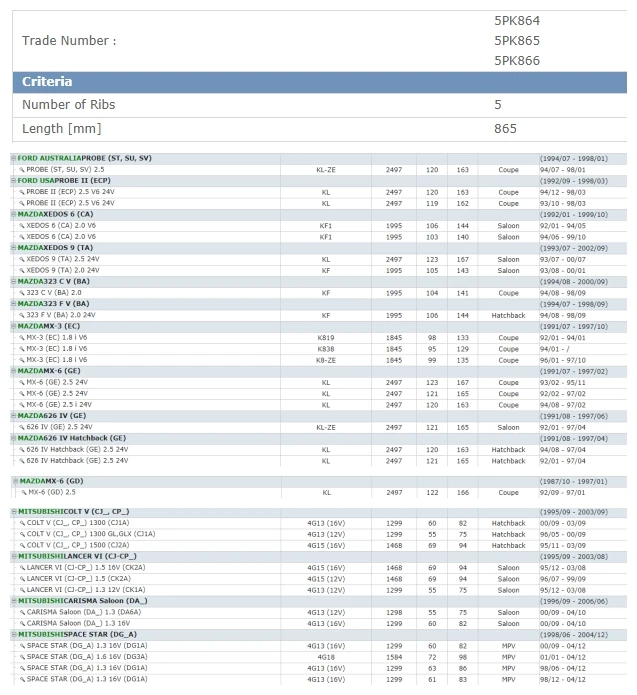Click the date 98/06 - 04/12 in the SPACE STAR row
The width and height of the screenshot is (637, 695).
tap(563, 668)
